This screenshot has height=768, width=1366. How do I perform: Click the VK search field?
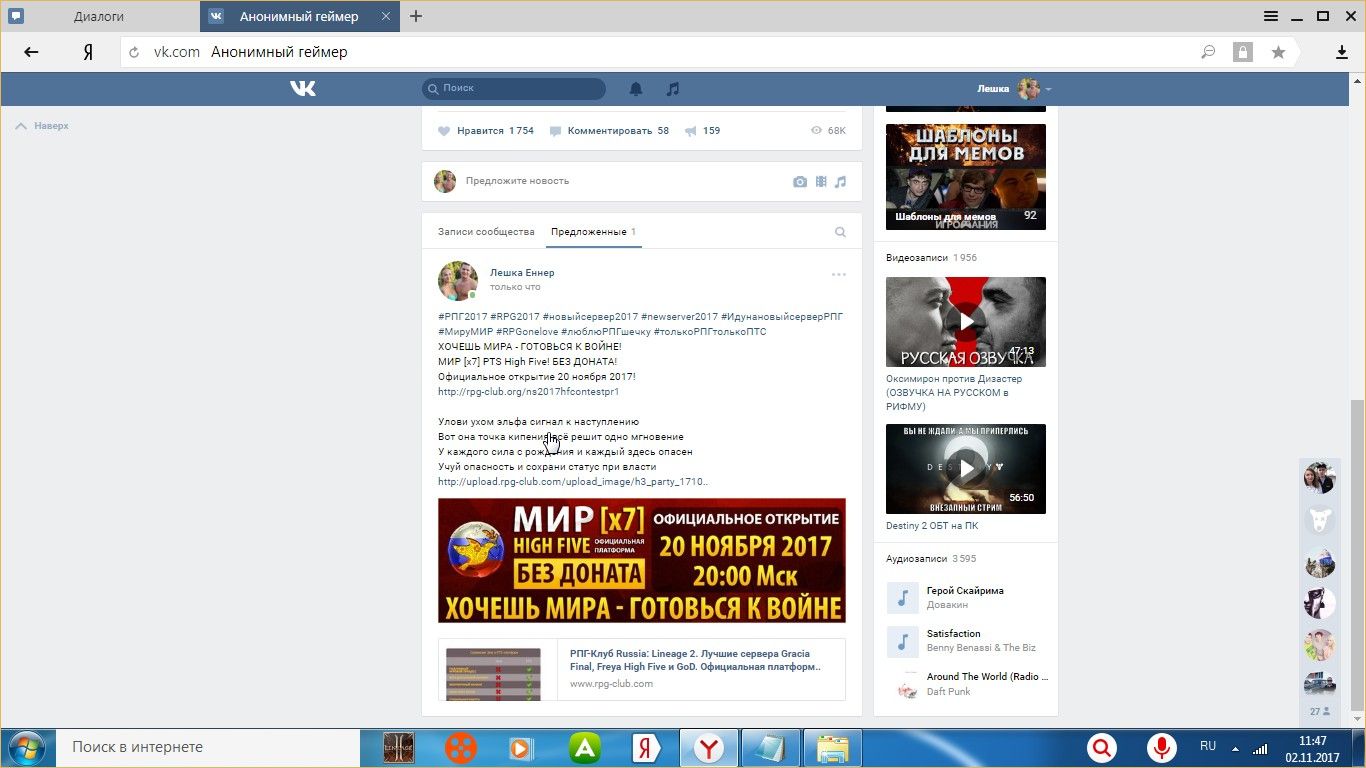click(x=514, y=89)
